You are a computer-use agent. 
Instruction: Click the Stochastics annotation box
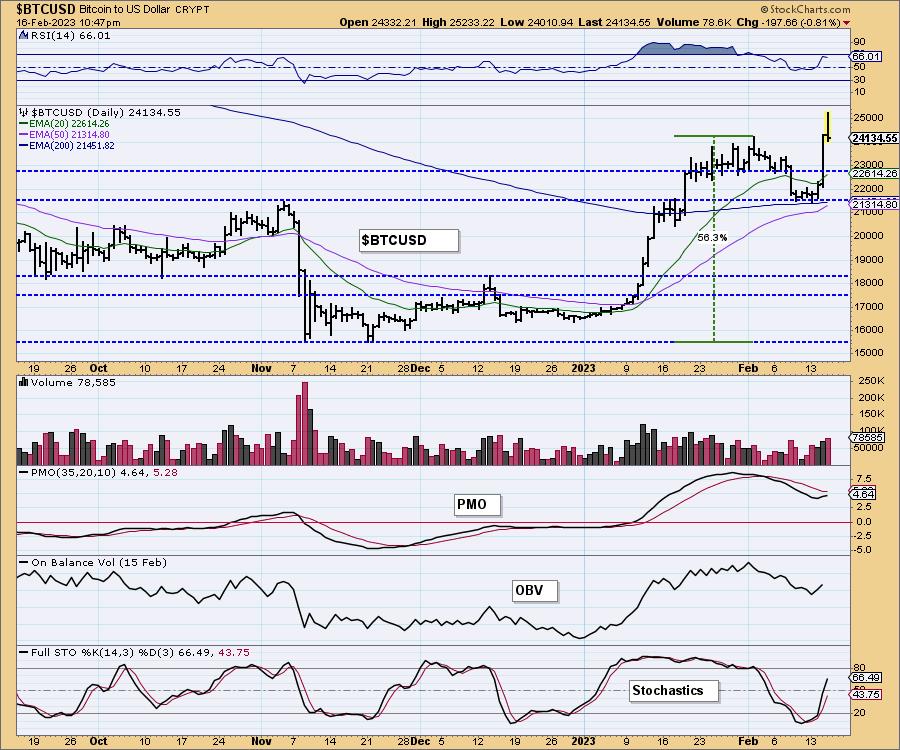click(x=673, y=690)
